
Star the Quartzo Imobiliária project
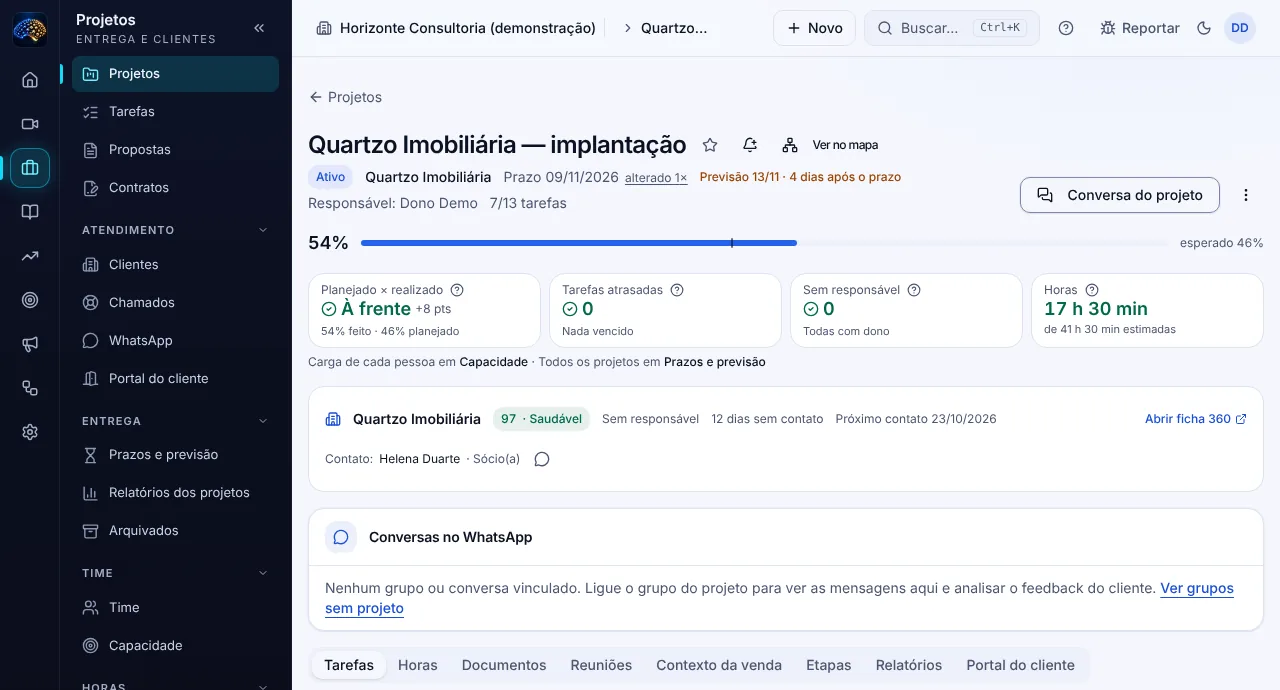tap(710, 145)
